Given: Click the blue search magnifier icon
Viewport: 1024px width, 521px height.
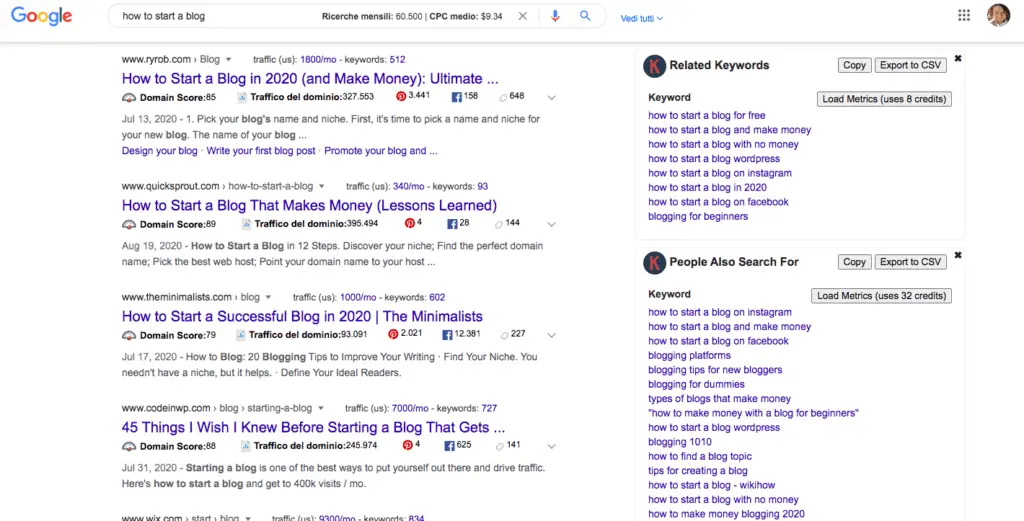Looking at the screenshot, I should [x=585, y=16].
